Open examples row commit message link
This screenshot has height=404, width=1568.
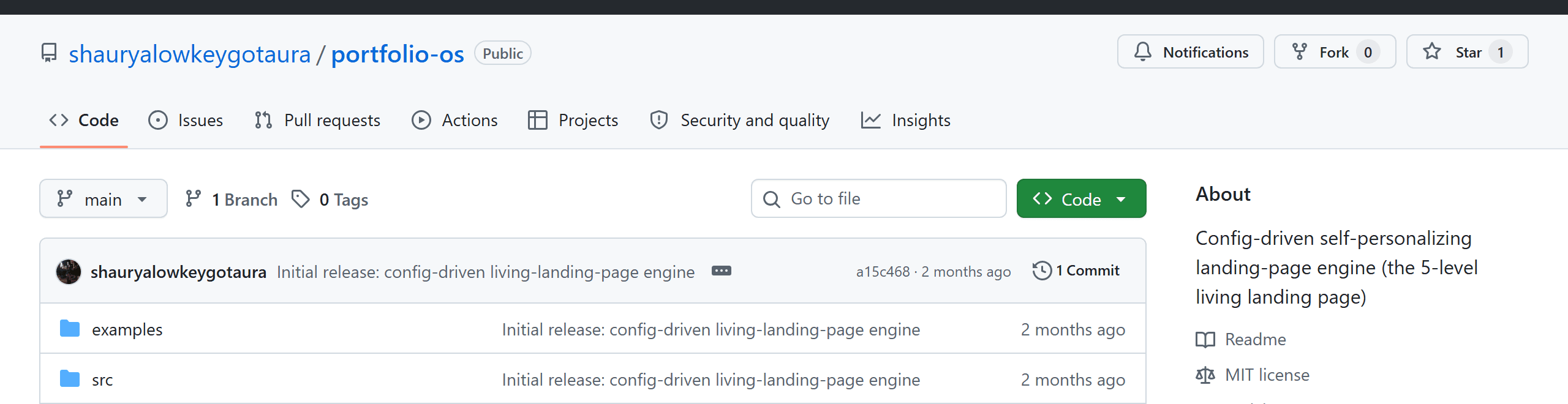[x=710, y=329]
